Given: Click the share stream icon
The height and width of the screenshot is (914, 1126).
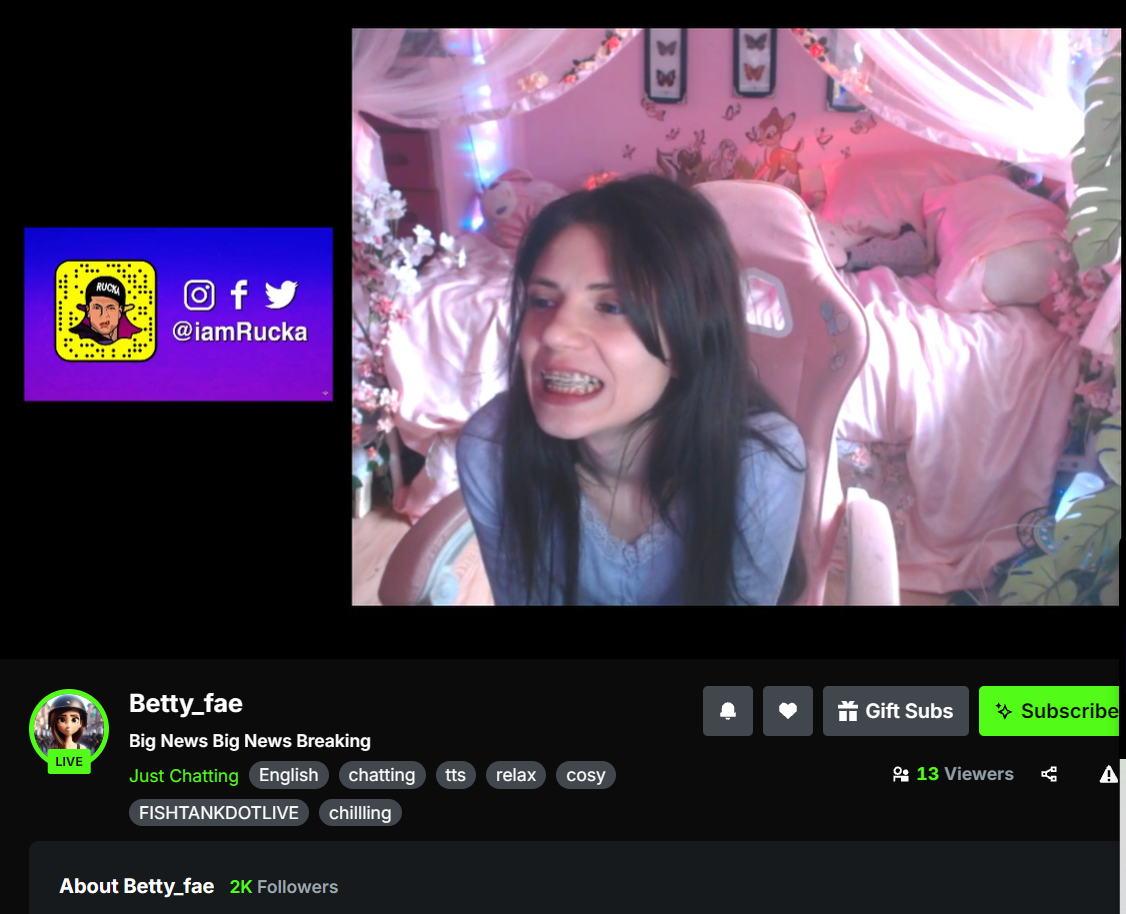Looking at the screenshot, I should 1049,774.
